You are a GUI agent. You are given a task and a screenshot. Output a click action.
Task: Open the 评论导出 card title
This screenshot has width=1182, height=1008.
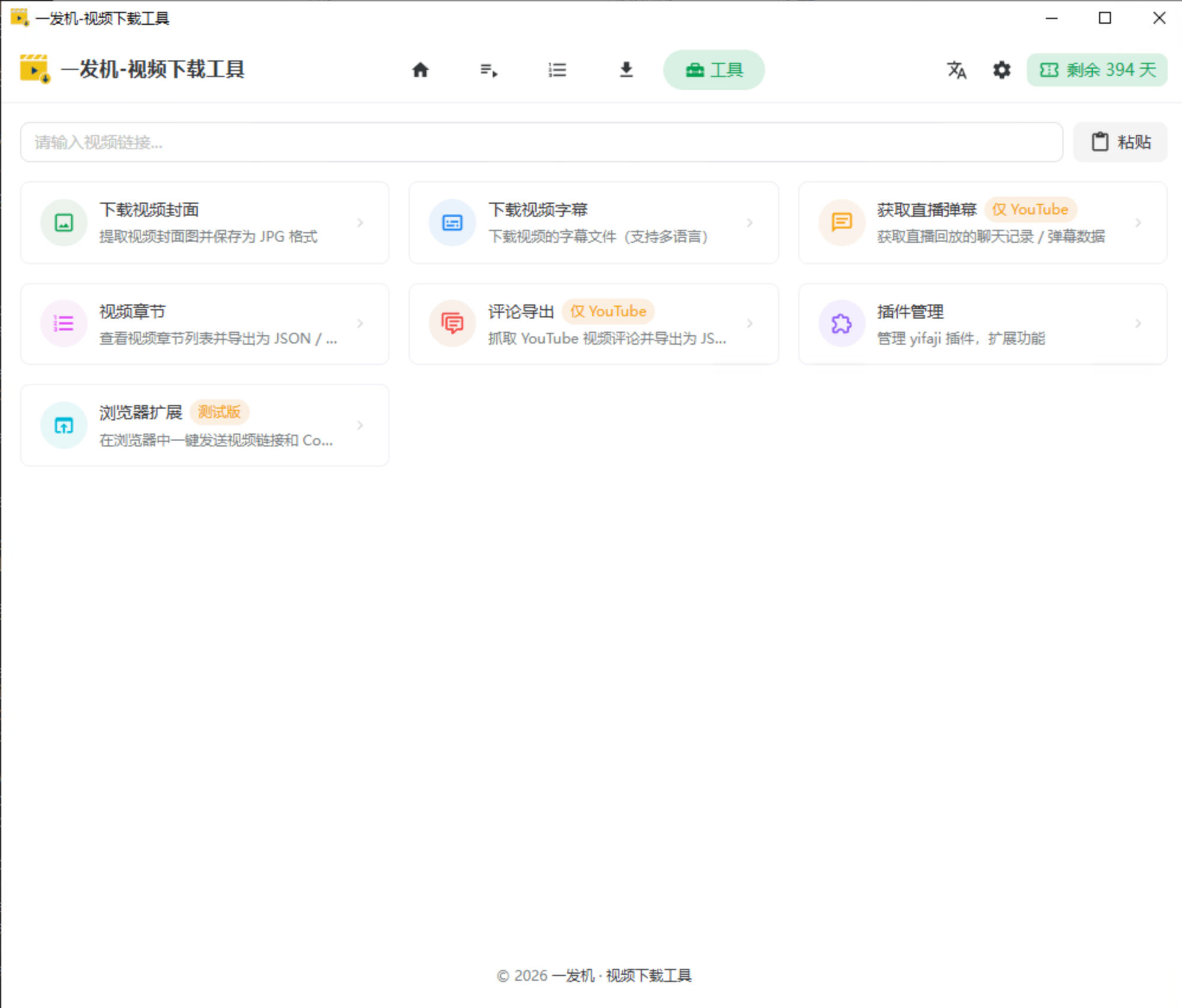tap(521, 312)
